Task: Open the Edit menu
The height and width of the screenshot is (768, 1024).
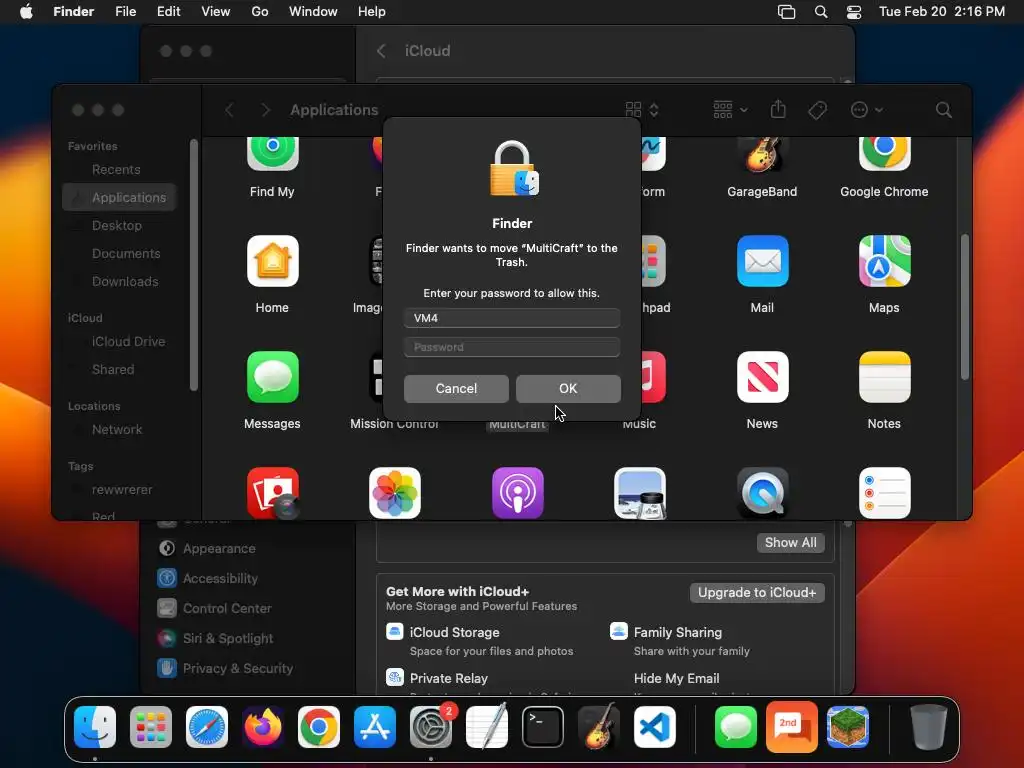Action: [168, 12]
